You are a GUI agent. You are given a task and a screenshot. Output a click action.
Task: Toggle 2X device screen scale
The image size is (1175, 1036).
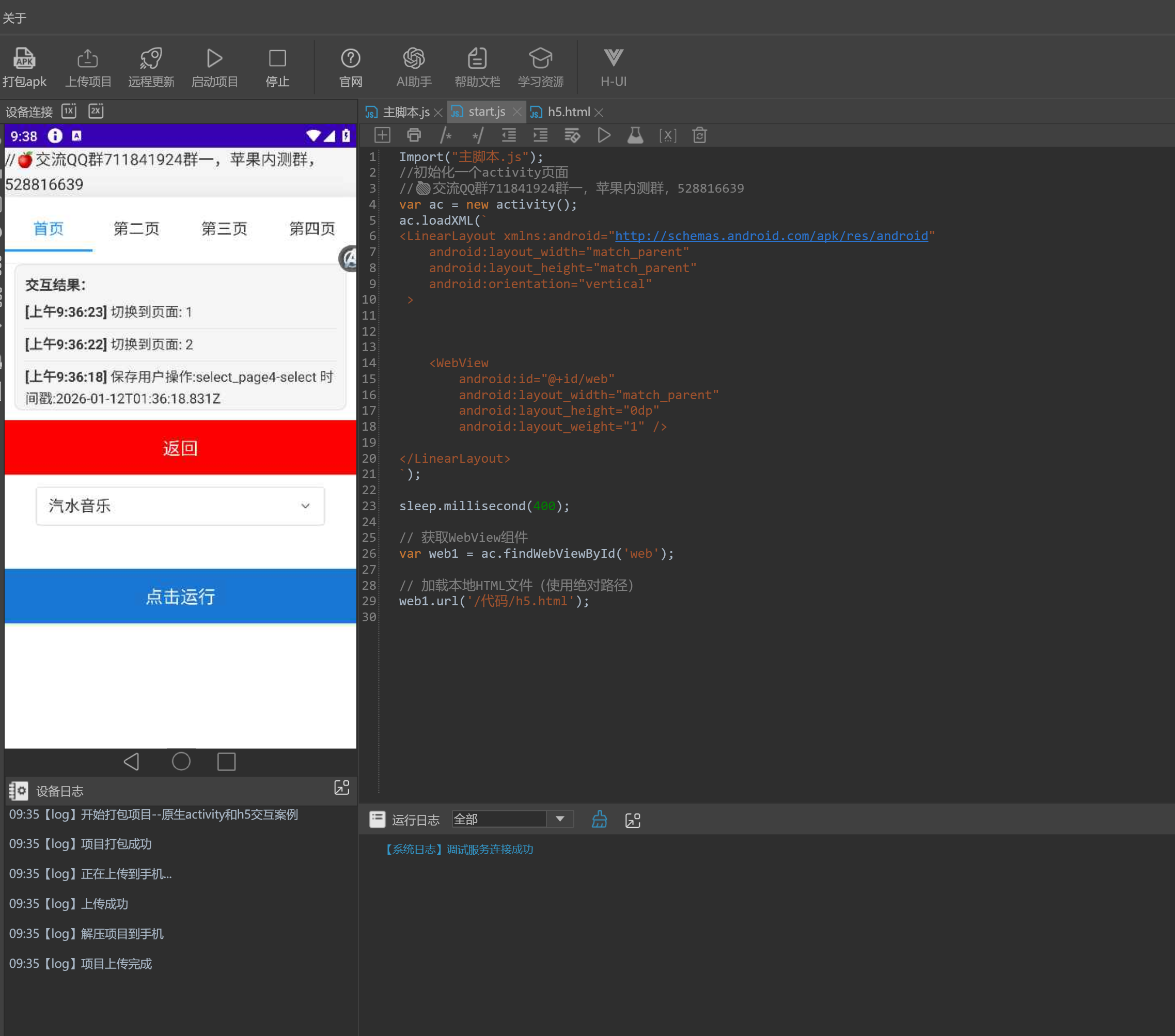pos(96,111)
